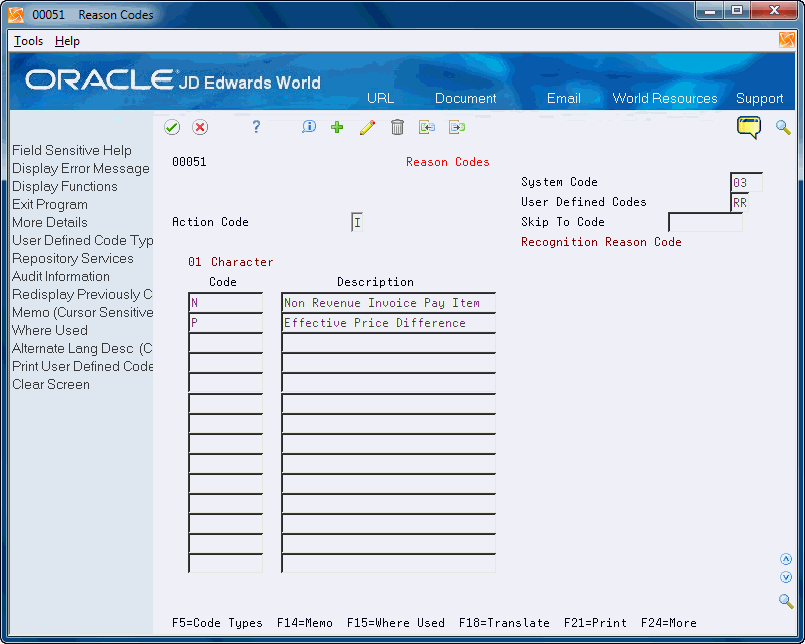Open World Resources tab
The image size is (805, 644).
[x=665, y=98]
